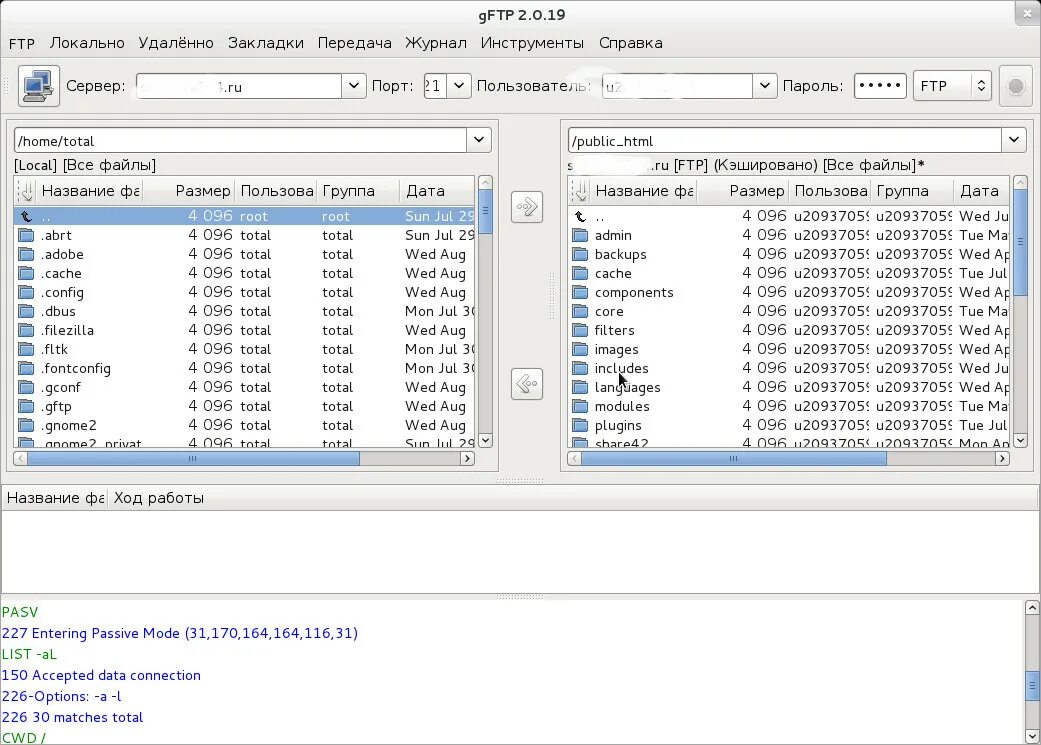Select the local .gconf folder row
Viewport: 1041px width, 745px height.
(244, 387)
